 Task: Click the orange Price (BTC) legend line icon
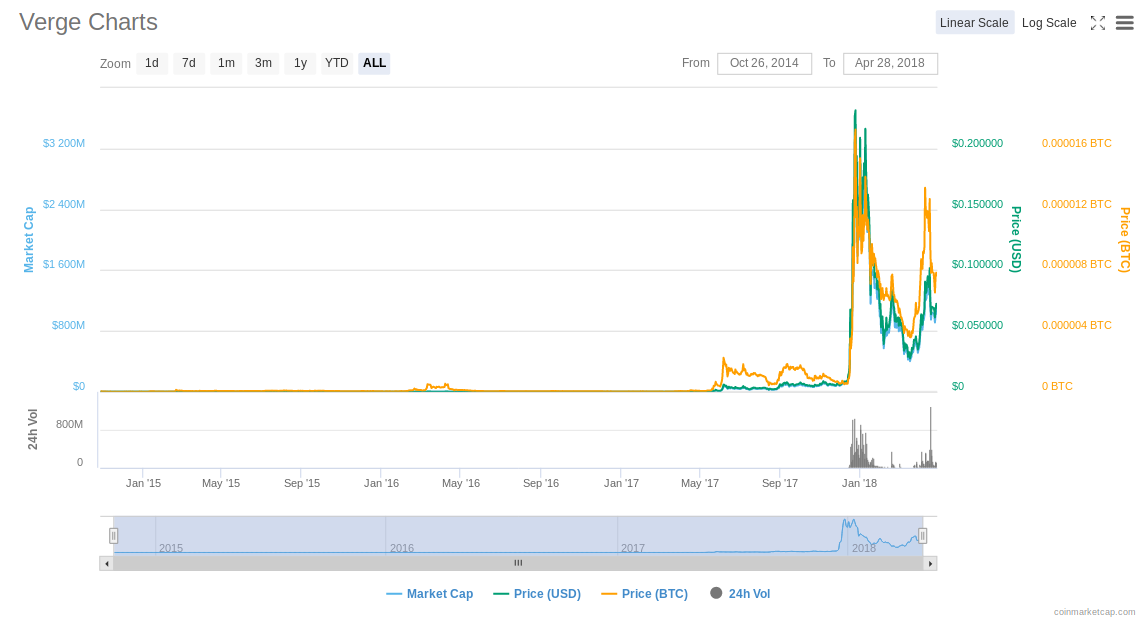click(x=610, y=593)
